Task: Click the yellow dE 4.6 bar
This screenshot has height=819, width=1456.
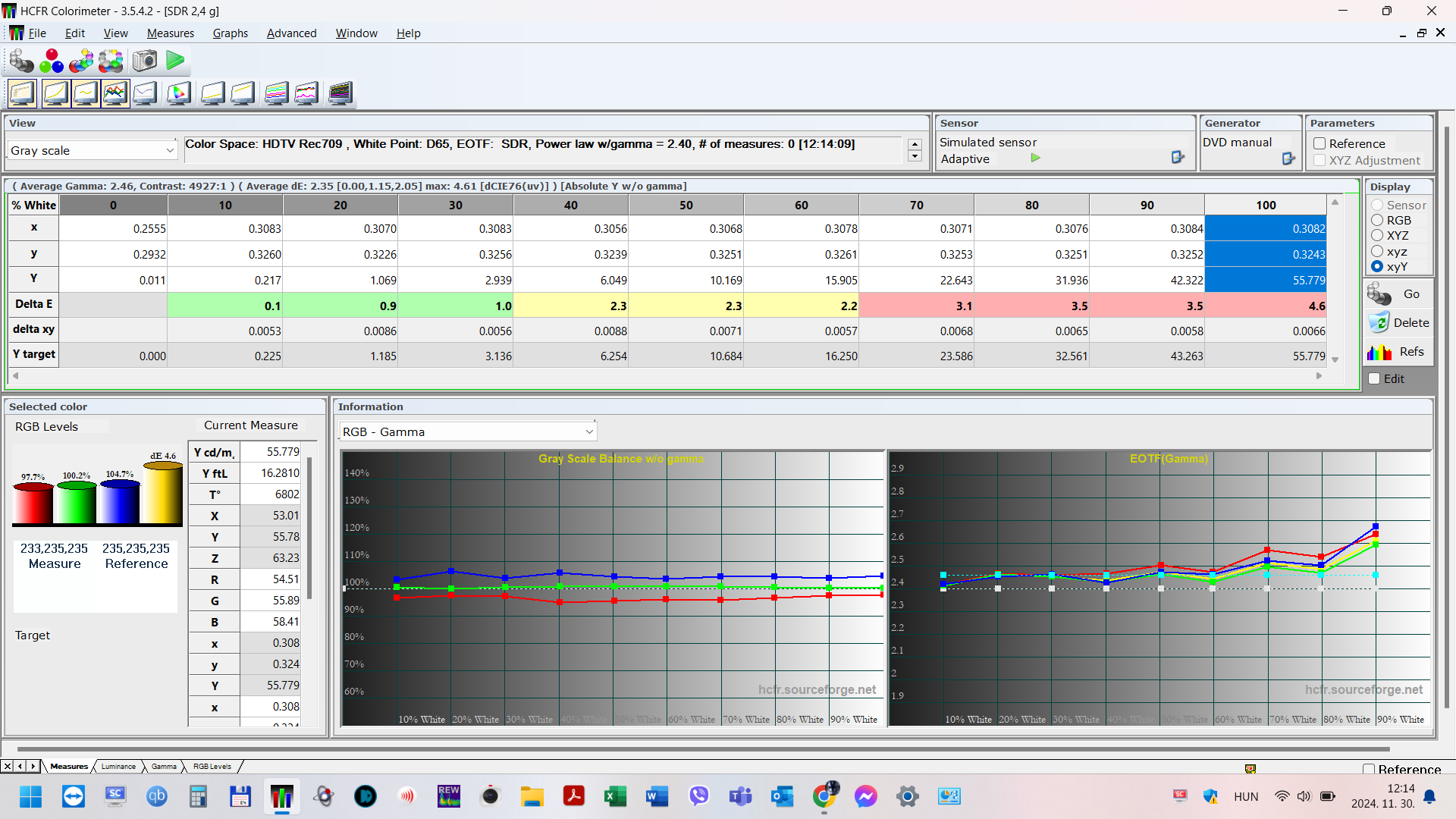Action: (162, 494)
